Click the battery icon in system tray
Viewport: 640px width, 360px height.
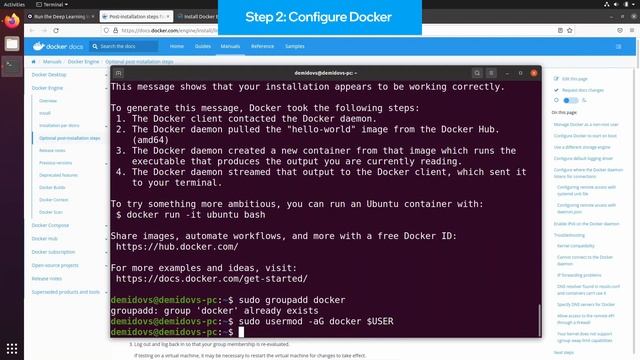click(x=626, y=4)
